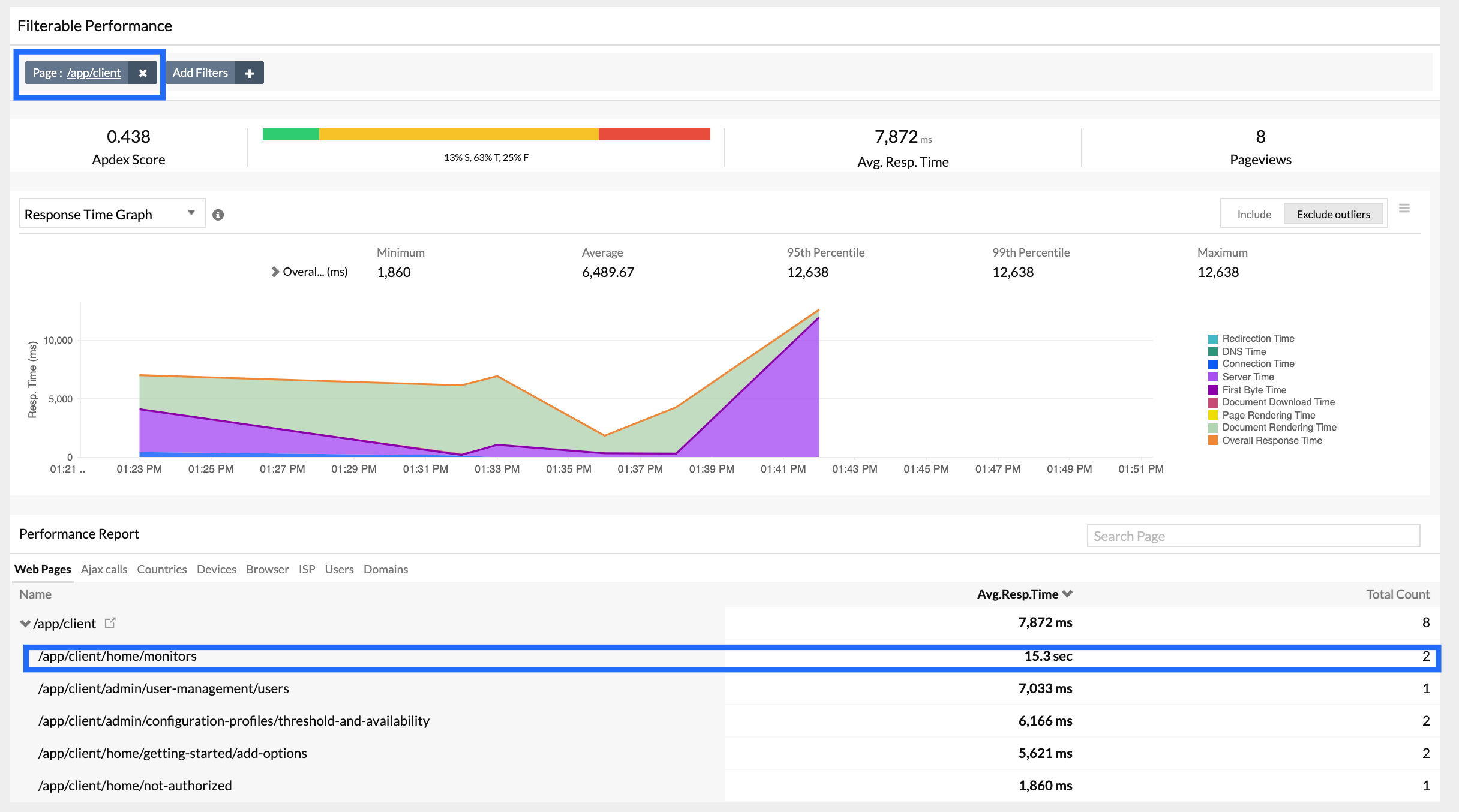Toggle Connection Time legend entry
The height and width of the screenshot is (812, 1459).
(x=1258, y=364)
